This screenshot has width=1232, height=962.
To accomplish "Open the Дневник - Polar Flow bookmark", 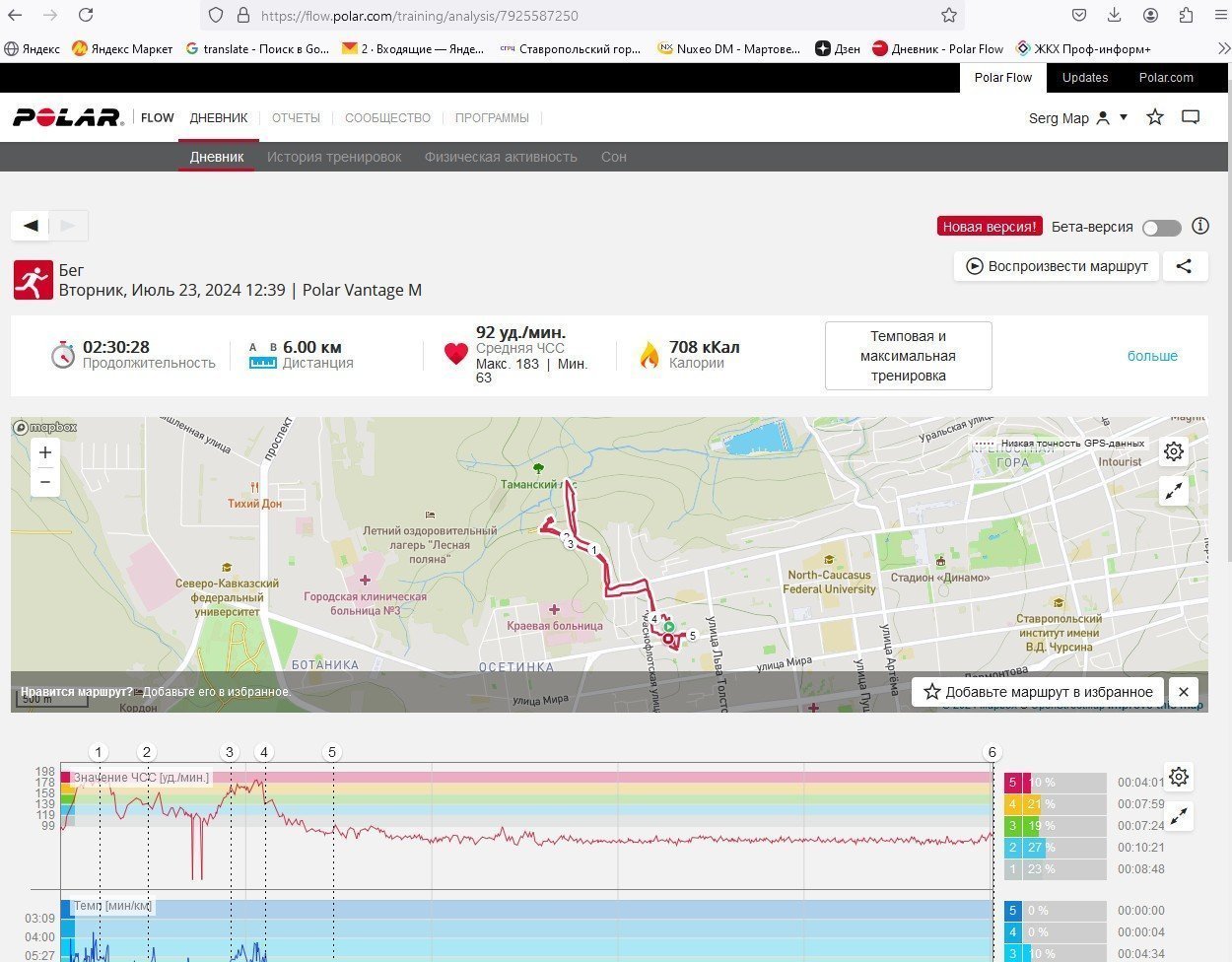I will [x=937, y=48].
